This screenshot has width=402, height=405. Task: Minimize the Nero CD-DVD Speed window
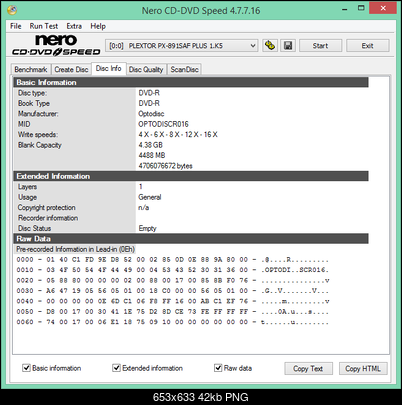tap(345, 9)
